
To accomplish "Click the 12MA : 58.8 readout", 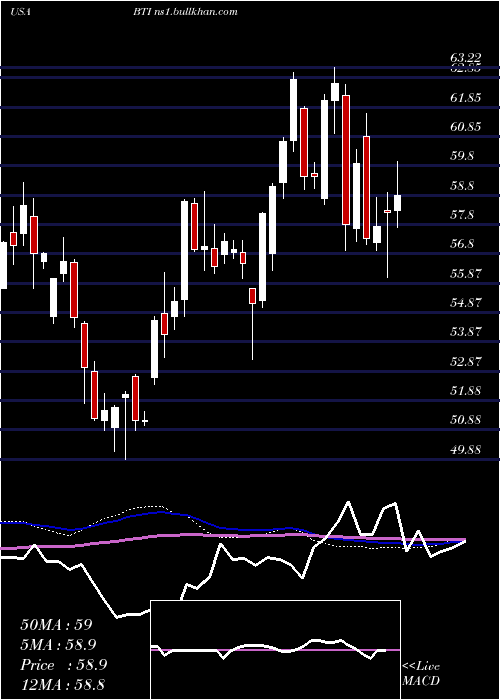I will click(x=62, y=684).
